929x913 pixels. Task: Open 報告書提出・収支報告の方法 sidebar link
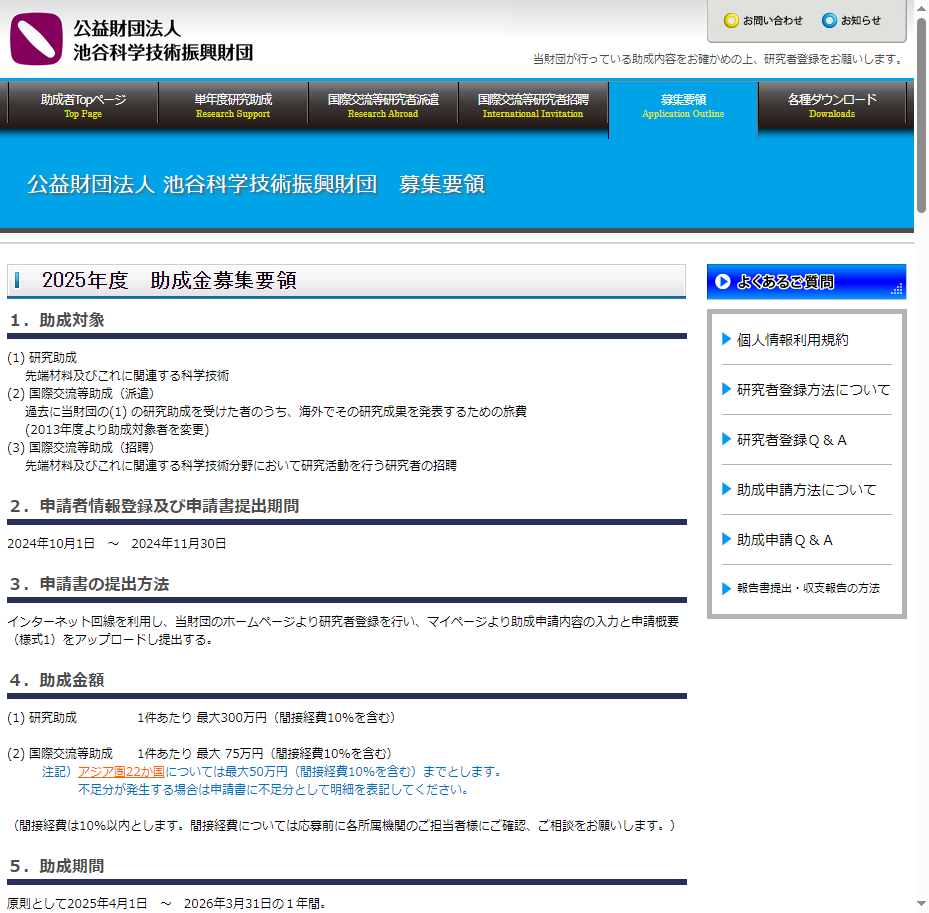[808, 588]
